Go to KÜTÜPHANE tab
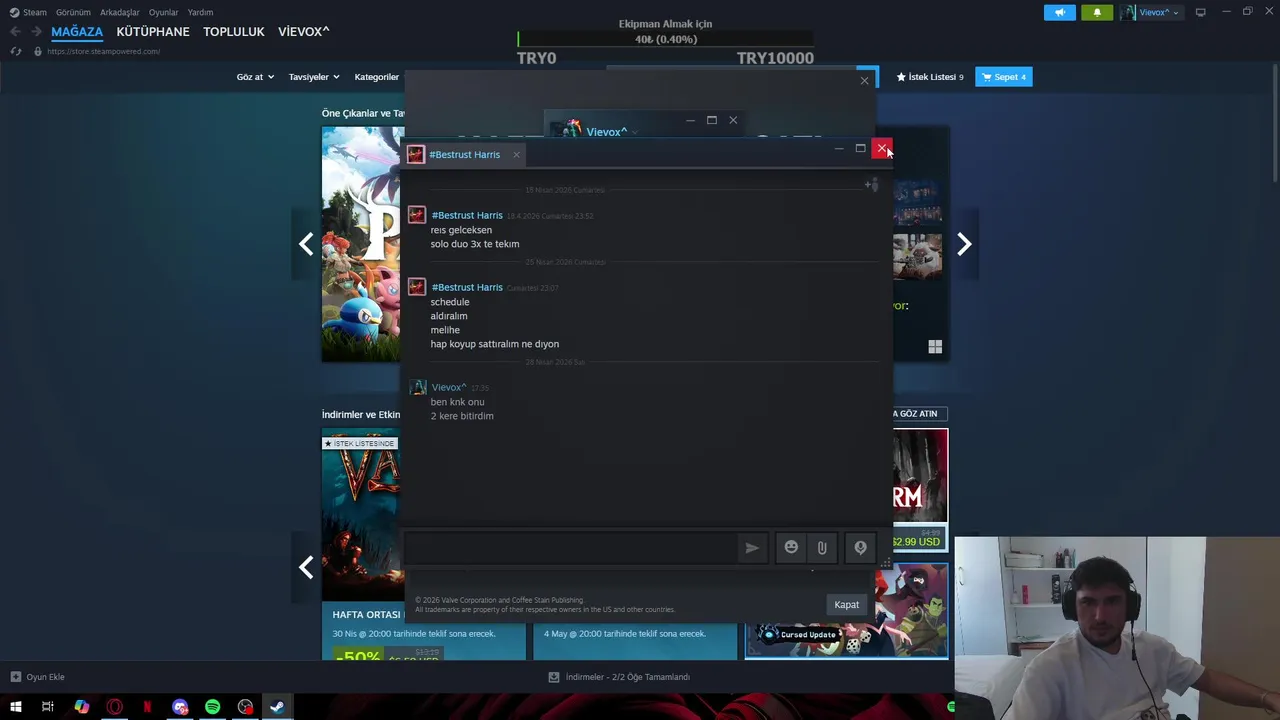Screen dimensions: 1280x720 point(153,32)
